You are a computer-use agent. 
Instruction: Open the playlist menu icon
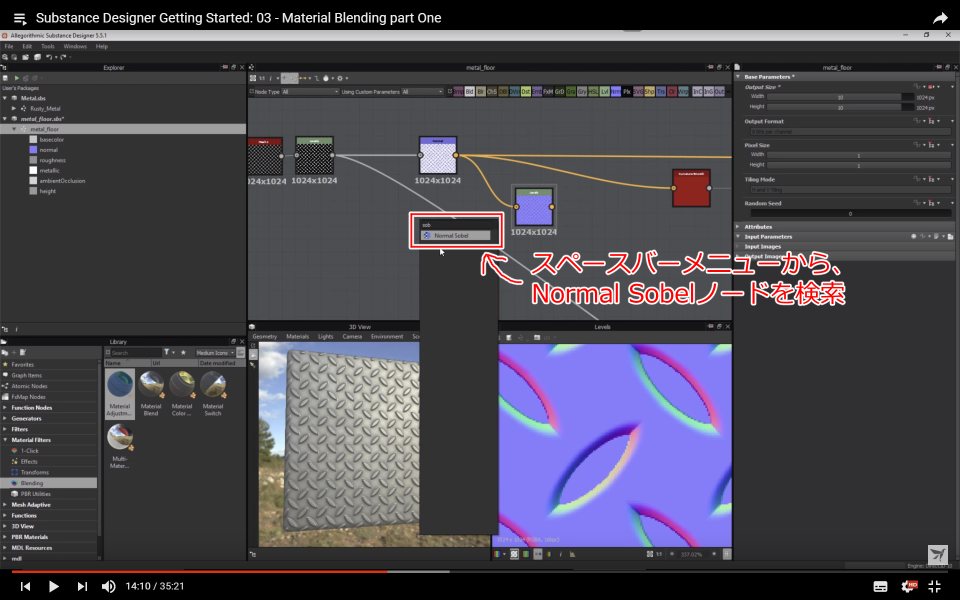(20, 18)
